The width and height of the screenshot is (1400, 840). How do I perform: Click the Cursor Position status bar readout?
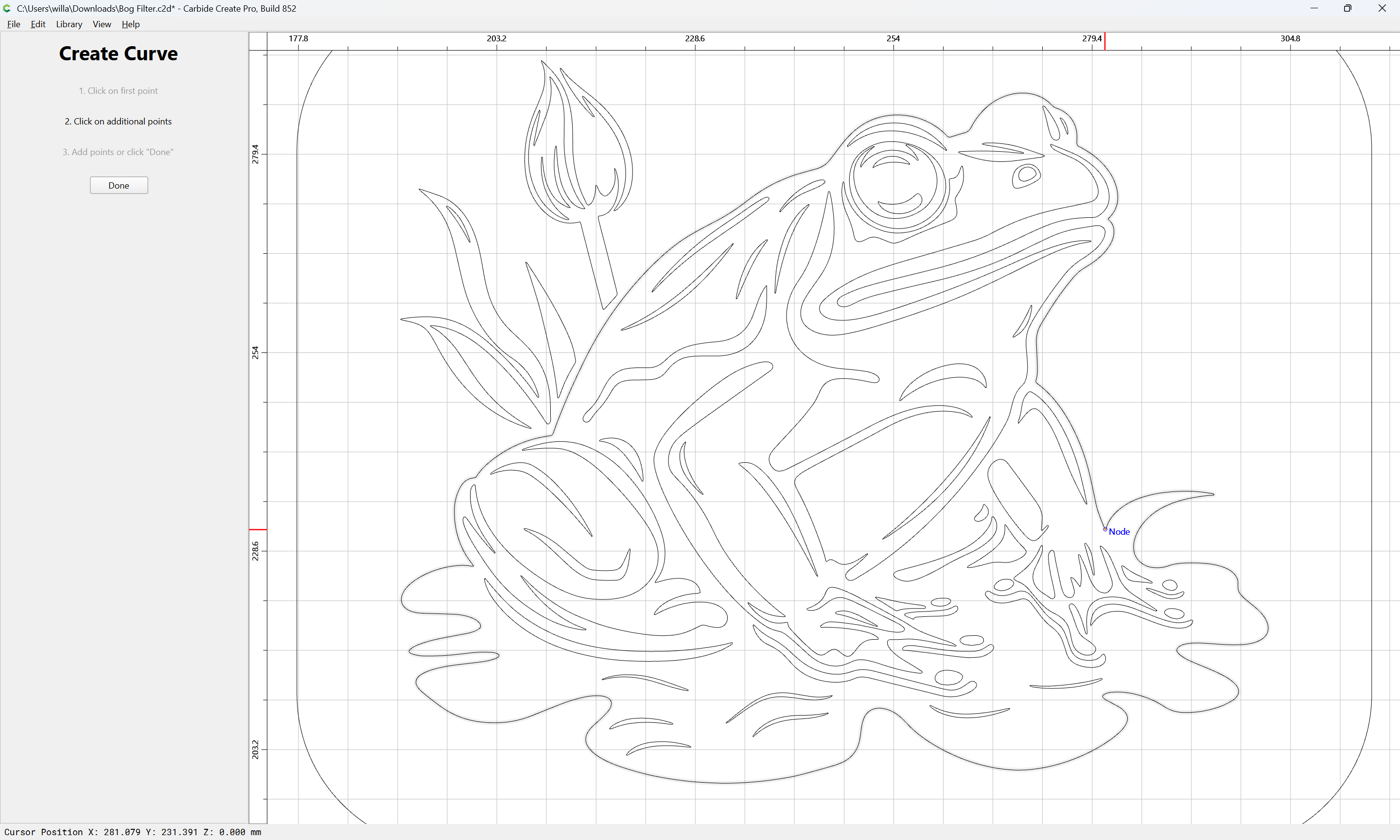click(132, 832)
